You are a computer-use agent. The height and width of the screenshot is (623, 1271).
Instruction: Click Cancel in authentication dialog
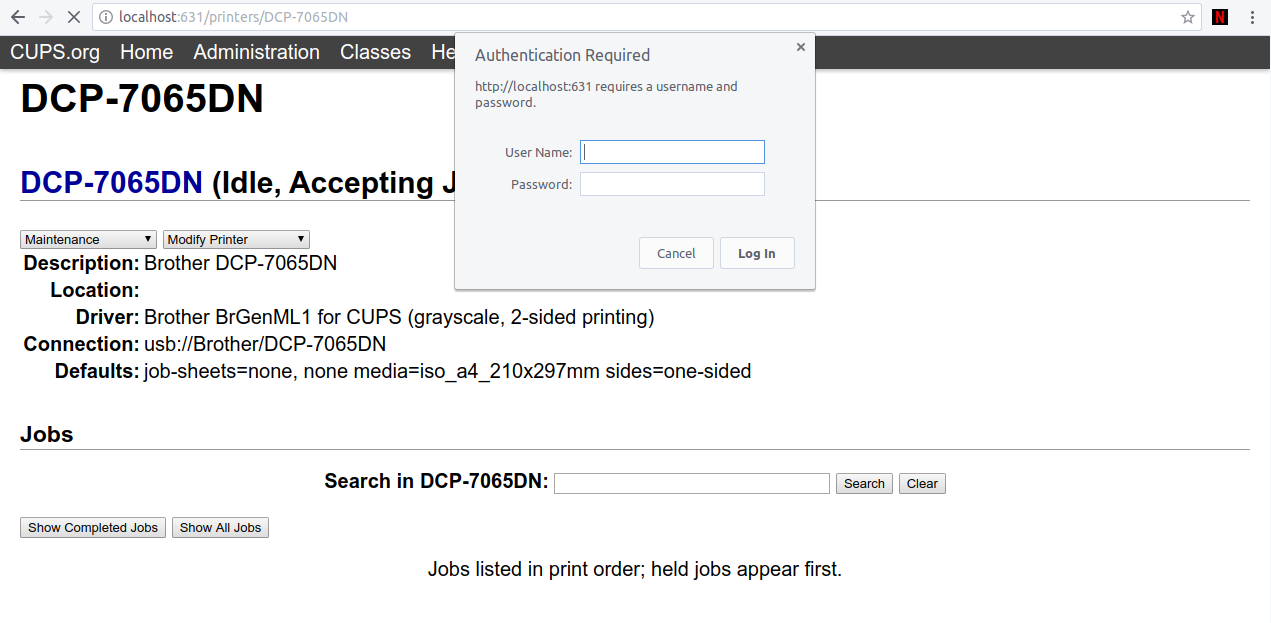[x=676, y=253]
